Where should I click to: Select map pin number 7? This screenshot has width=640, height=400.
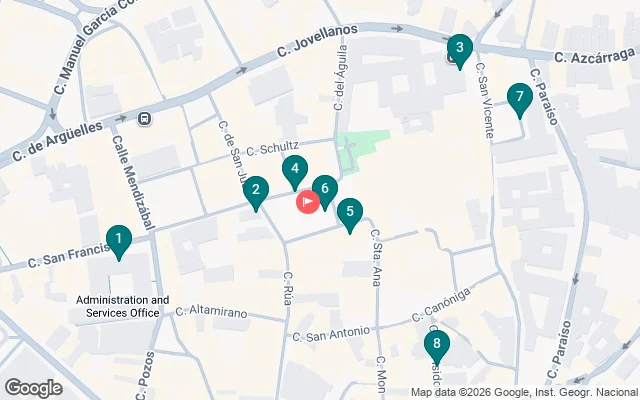tap(520, 100)
